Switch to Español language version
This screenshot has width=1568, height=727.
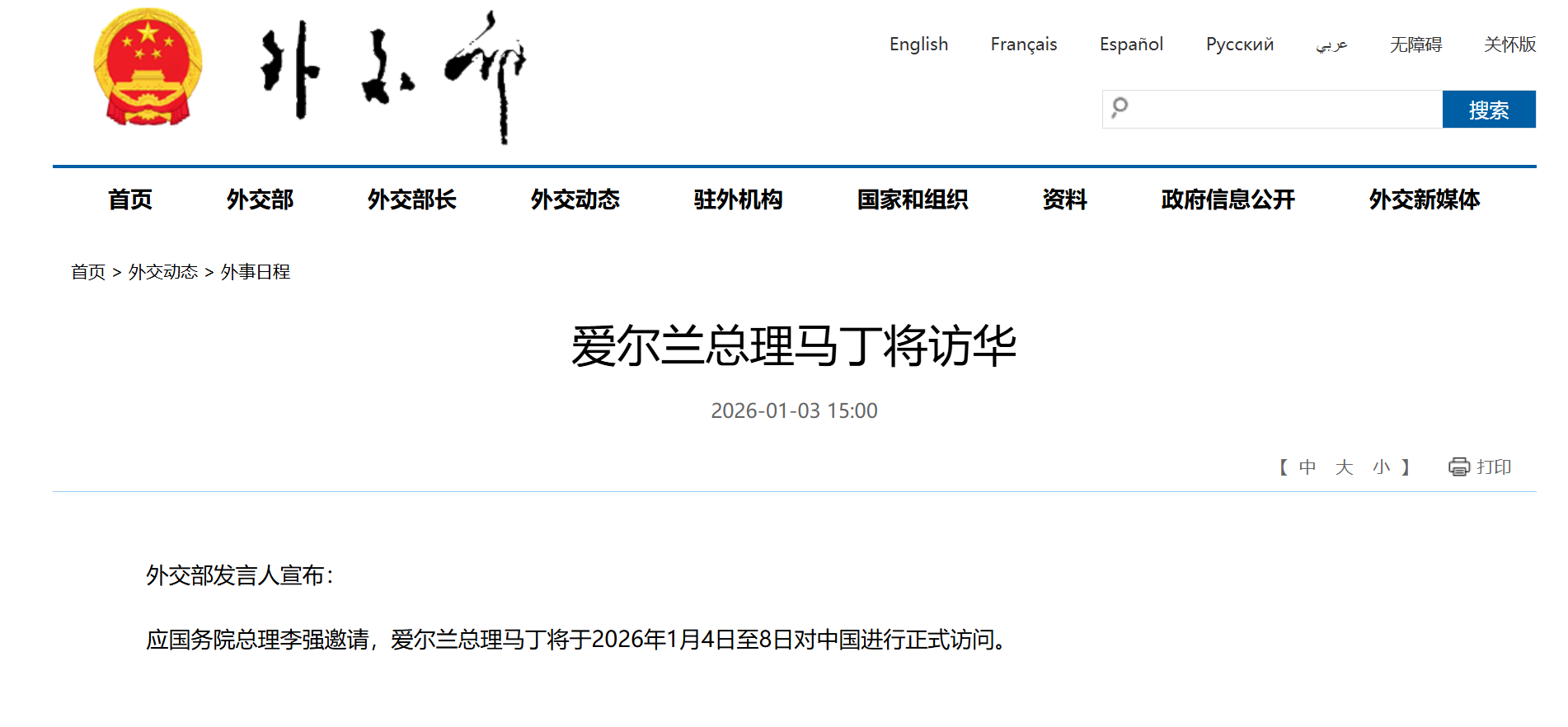coord(1131,45)
